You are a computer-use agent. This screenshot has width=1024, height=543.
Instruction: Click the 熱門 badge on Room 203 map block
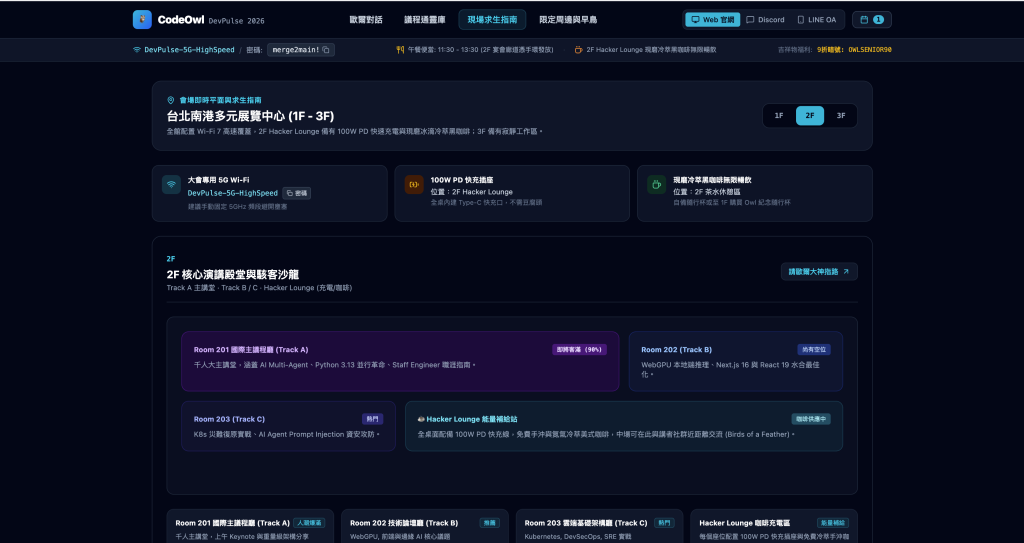(x=372, y=419)
